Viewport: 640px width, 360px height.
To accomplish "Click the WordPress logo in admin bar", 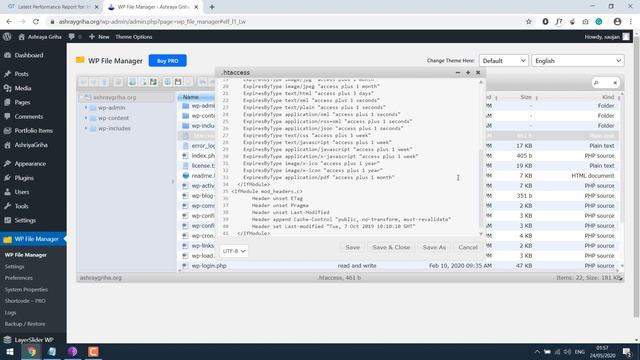I will (x=7, y=37).
